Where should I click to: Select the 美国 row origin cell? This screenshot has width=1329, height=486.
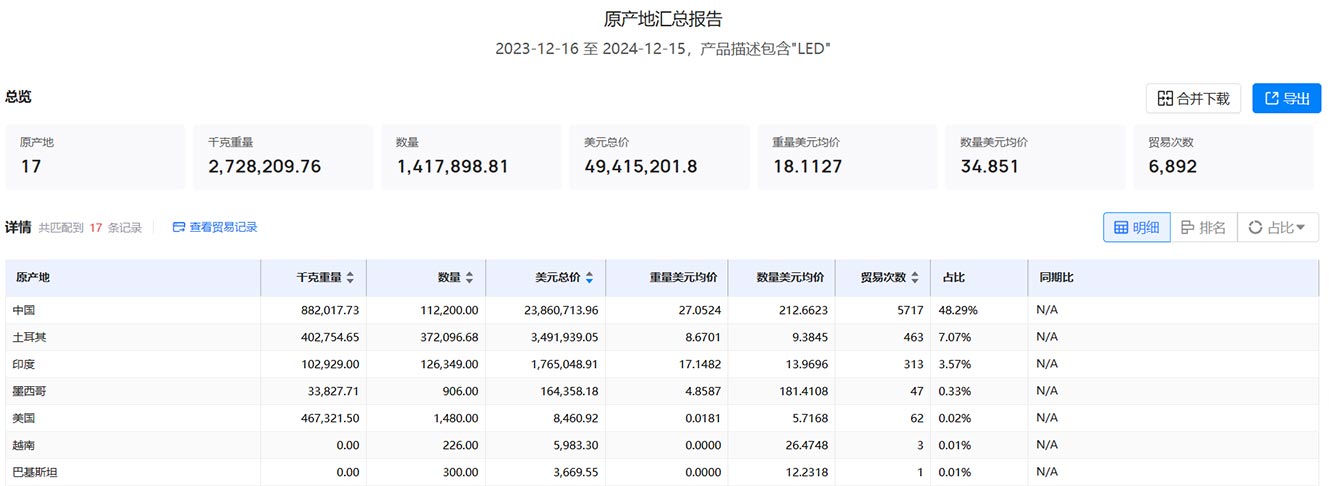(x=133, y=418)
